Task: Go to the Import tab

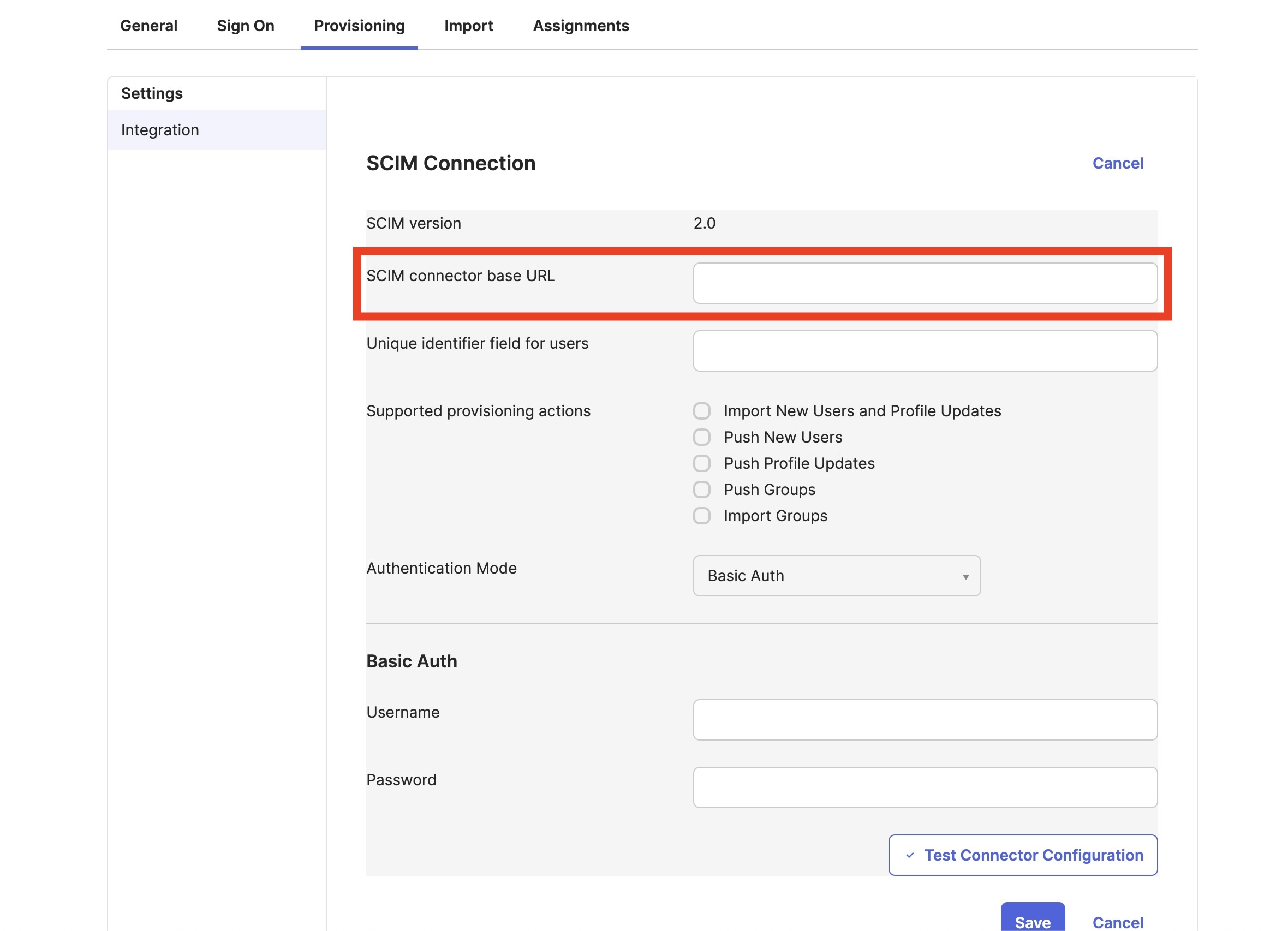Action: (x=468, y=26)
